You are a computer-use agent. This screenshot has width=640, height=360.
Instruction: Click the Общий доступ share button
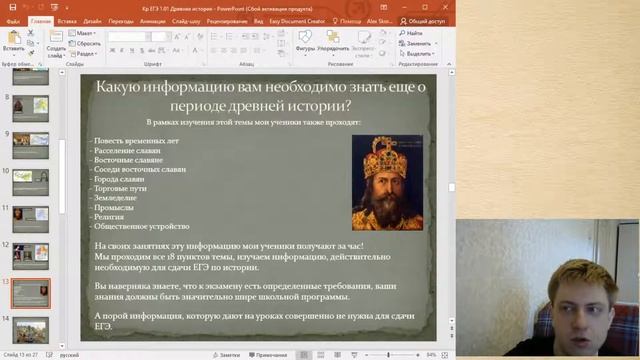click(x=423, y=21)
